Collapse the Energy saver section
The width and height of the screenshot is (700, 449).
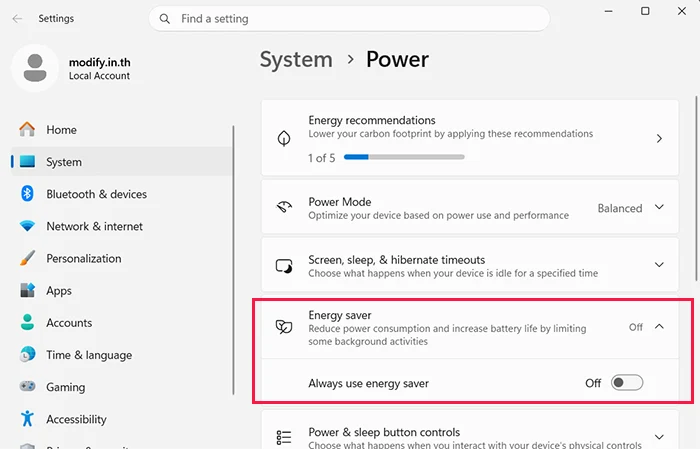(x=659, y=327)
